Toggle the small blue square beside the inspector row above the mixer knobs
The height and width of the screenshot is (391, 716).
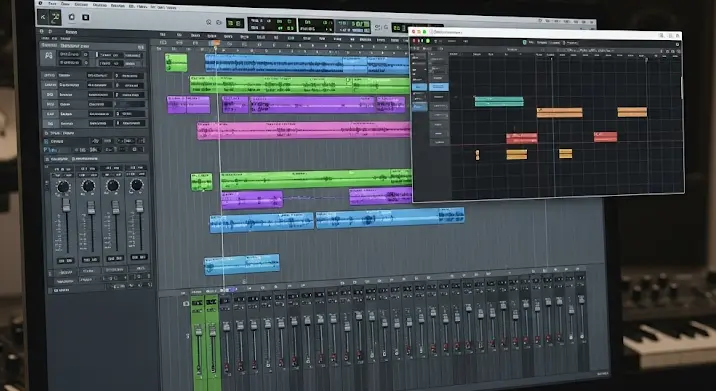pyautogui.click(x=46, y=142)
